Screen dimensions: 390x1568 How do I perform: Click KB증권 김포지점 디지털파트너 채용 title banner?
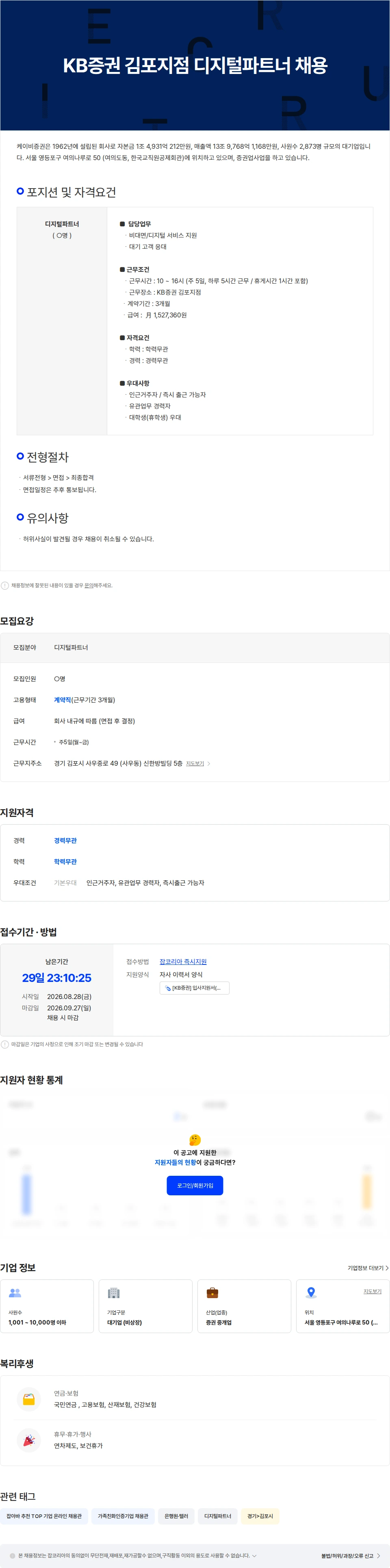click(x=195, y=65)
